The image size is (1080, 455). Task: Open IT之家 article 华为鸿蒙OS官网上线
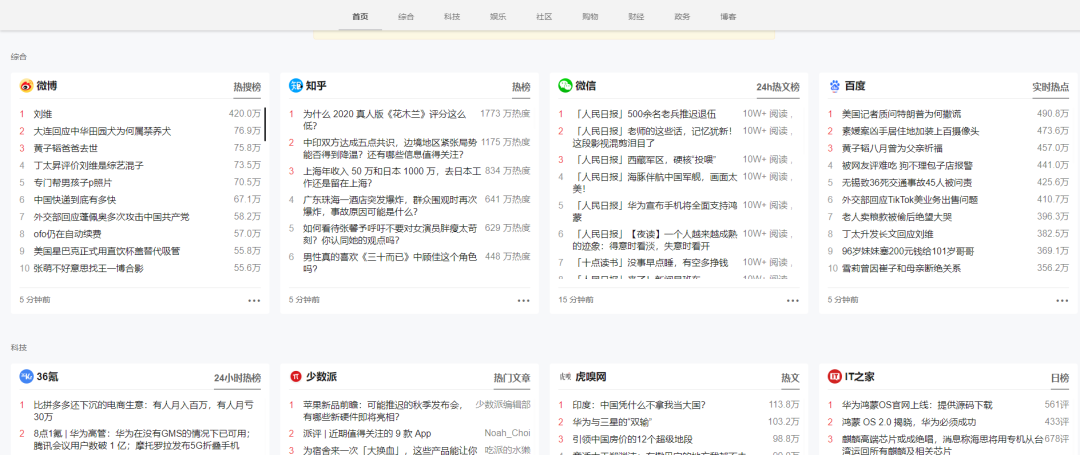tap(917, 404)
